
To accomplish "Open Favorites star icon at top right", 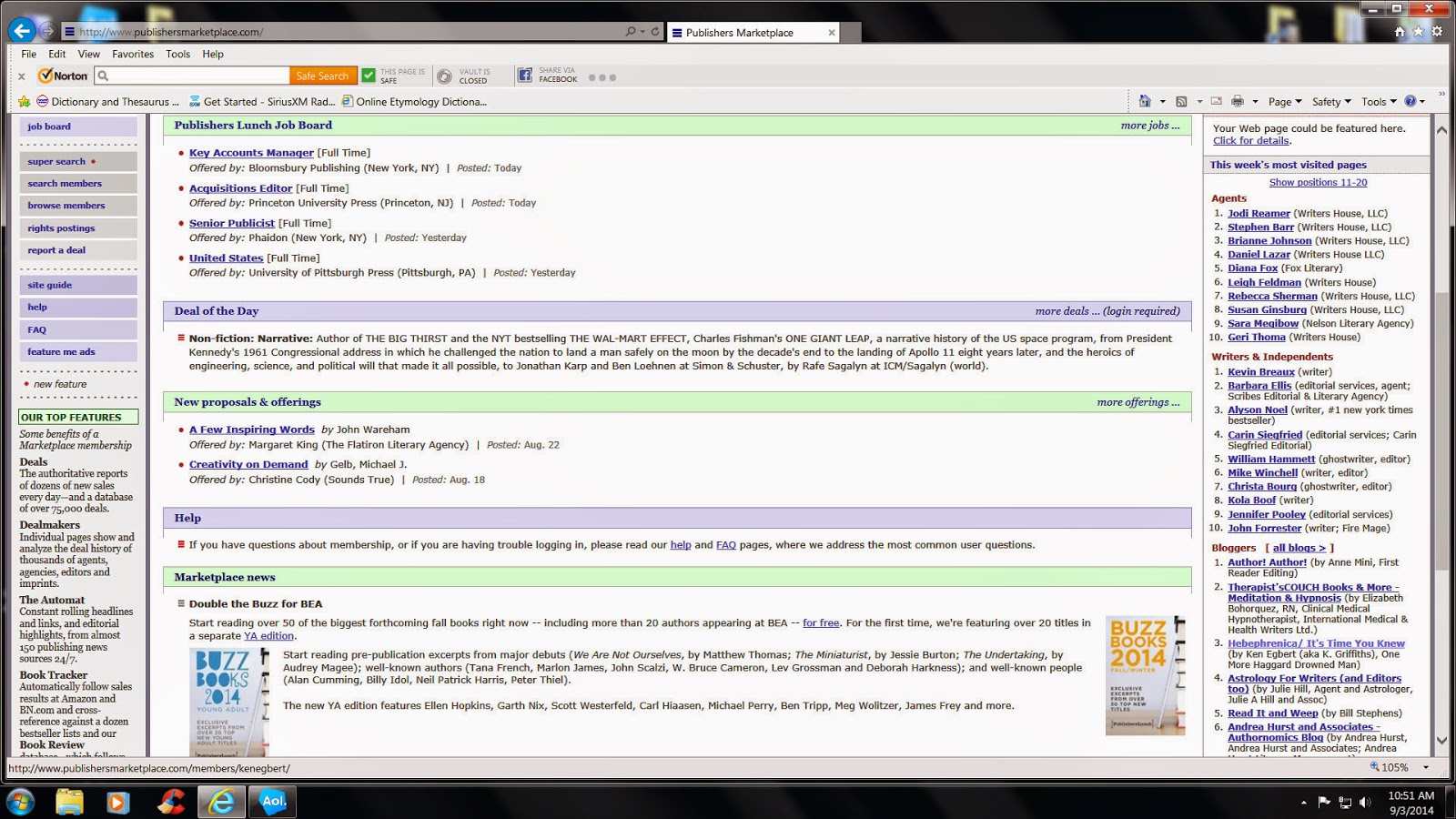I will pos(1418,32).
